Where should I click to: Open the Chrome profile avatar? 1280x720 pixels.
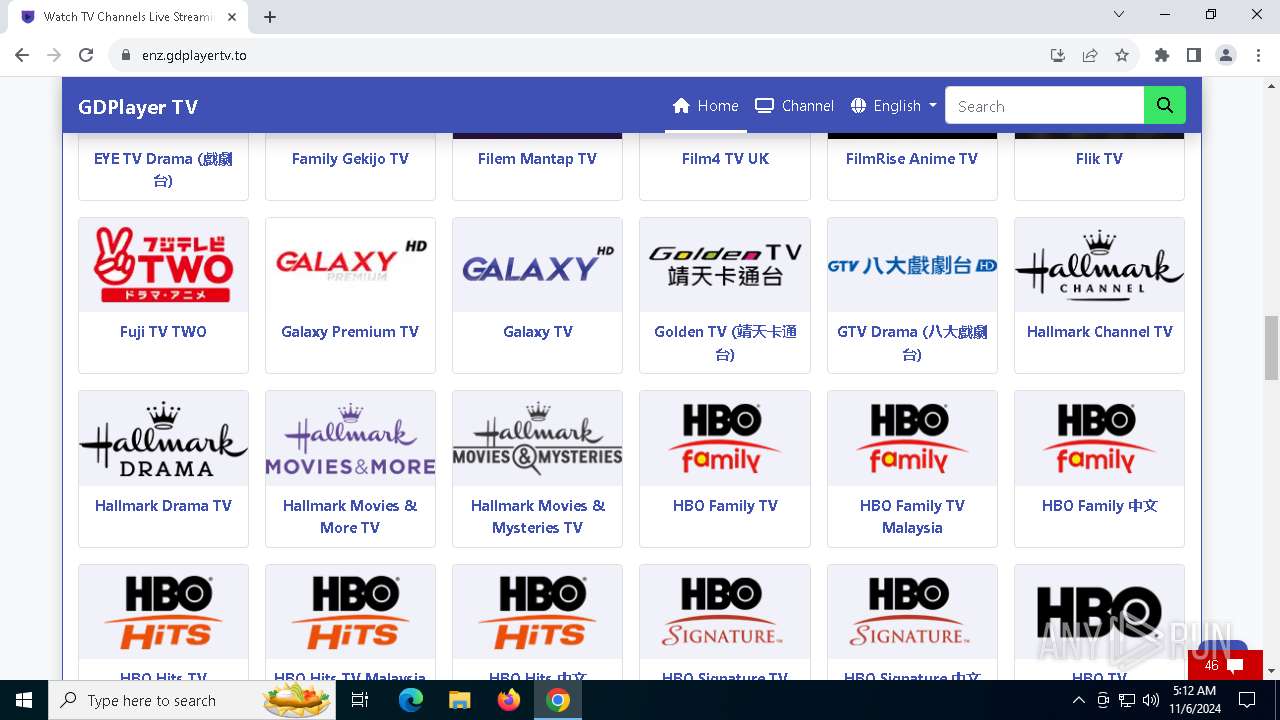(x=1226, y=55)
